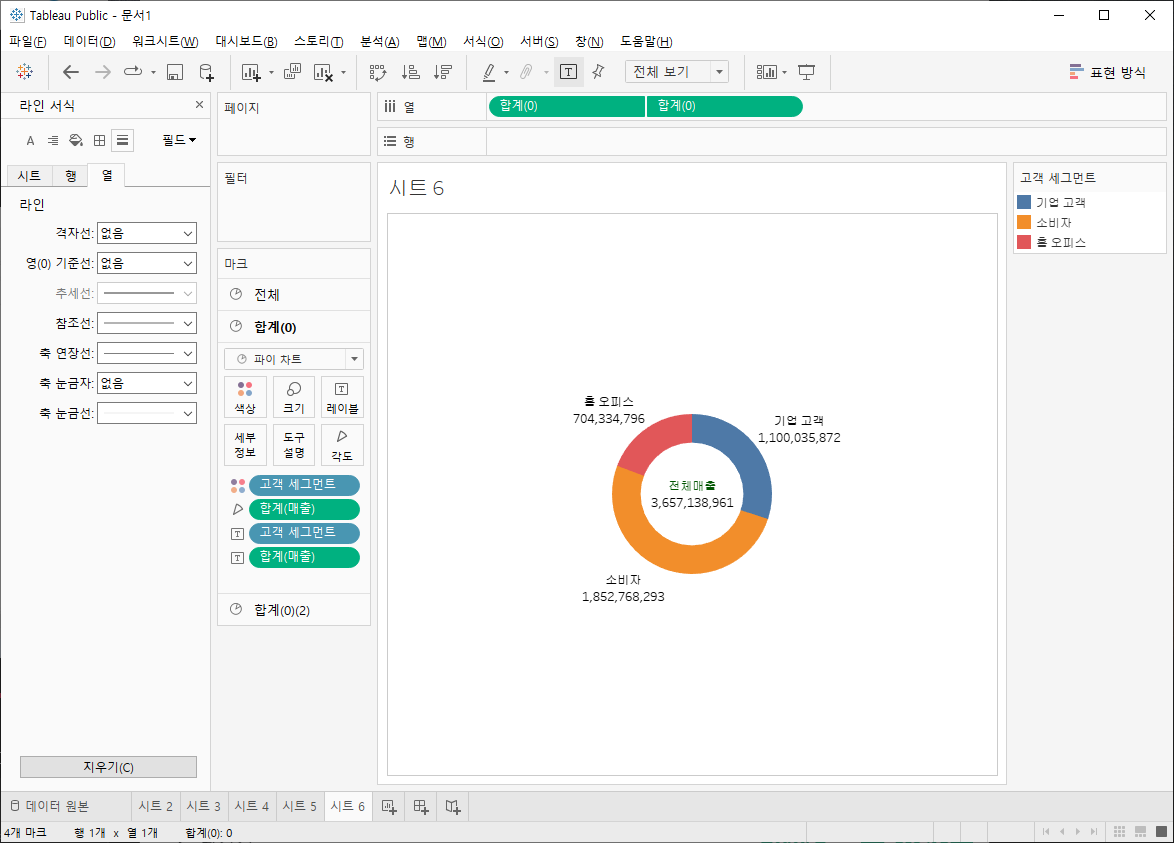Toggle the show mark labels T button

point(568,72)
